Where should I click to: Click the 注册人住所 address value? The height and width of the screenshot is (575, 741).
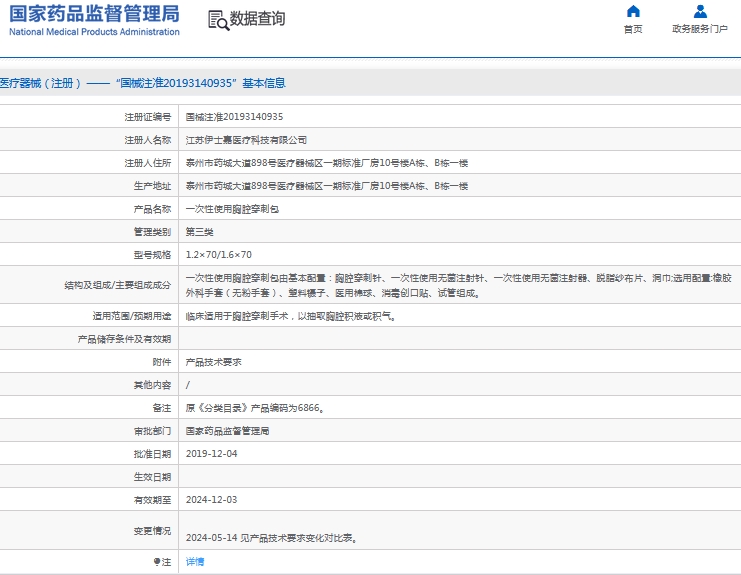click(x=327, y=163)
